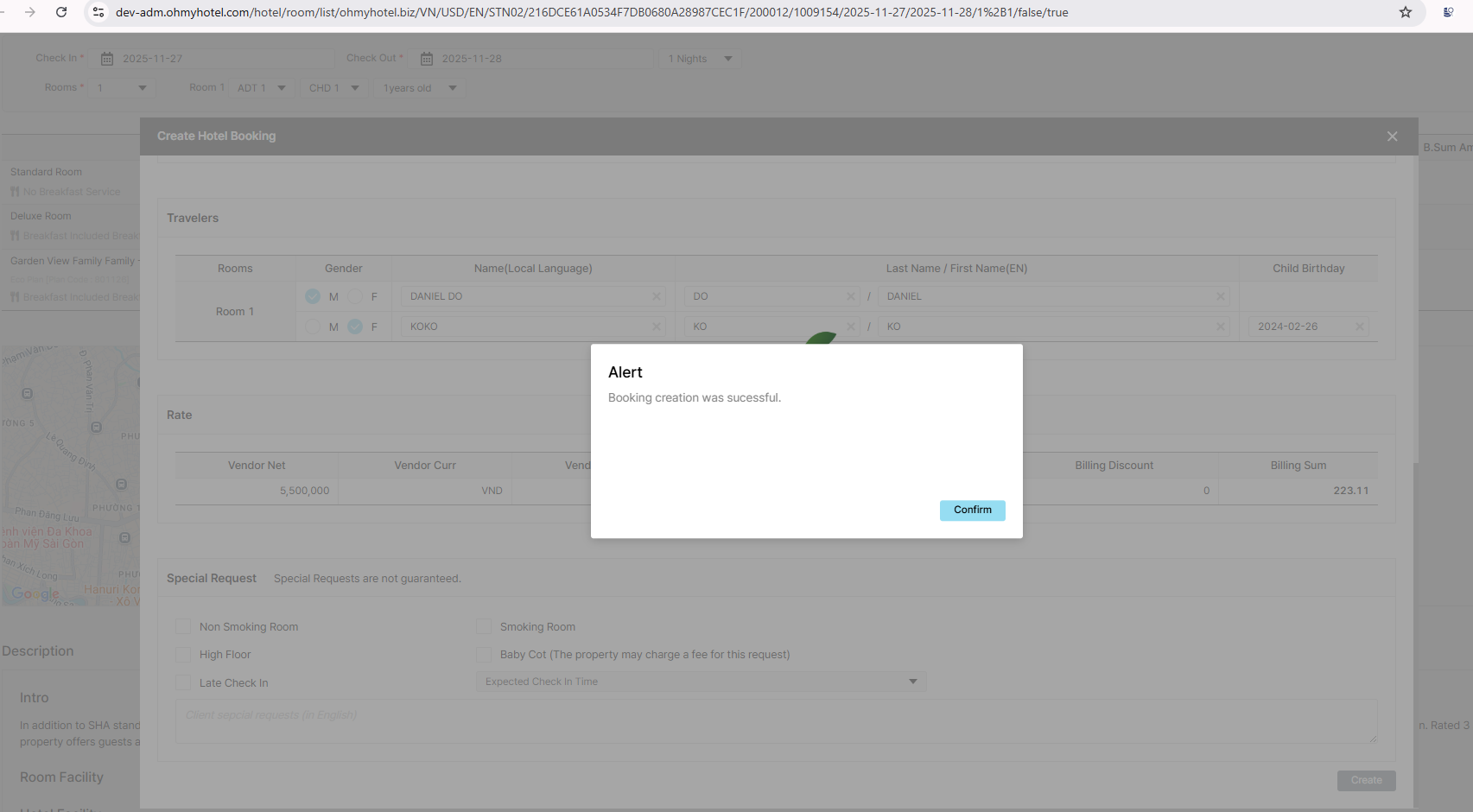Open site information icon in address bar
Screen dimensions: 1473x812
pos(98,12)
